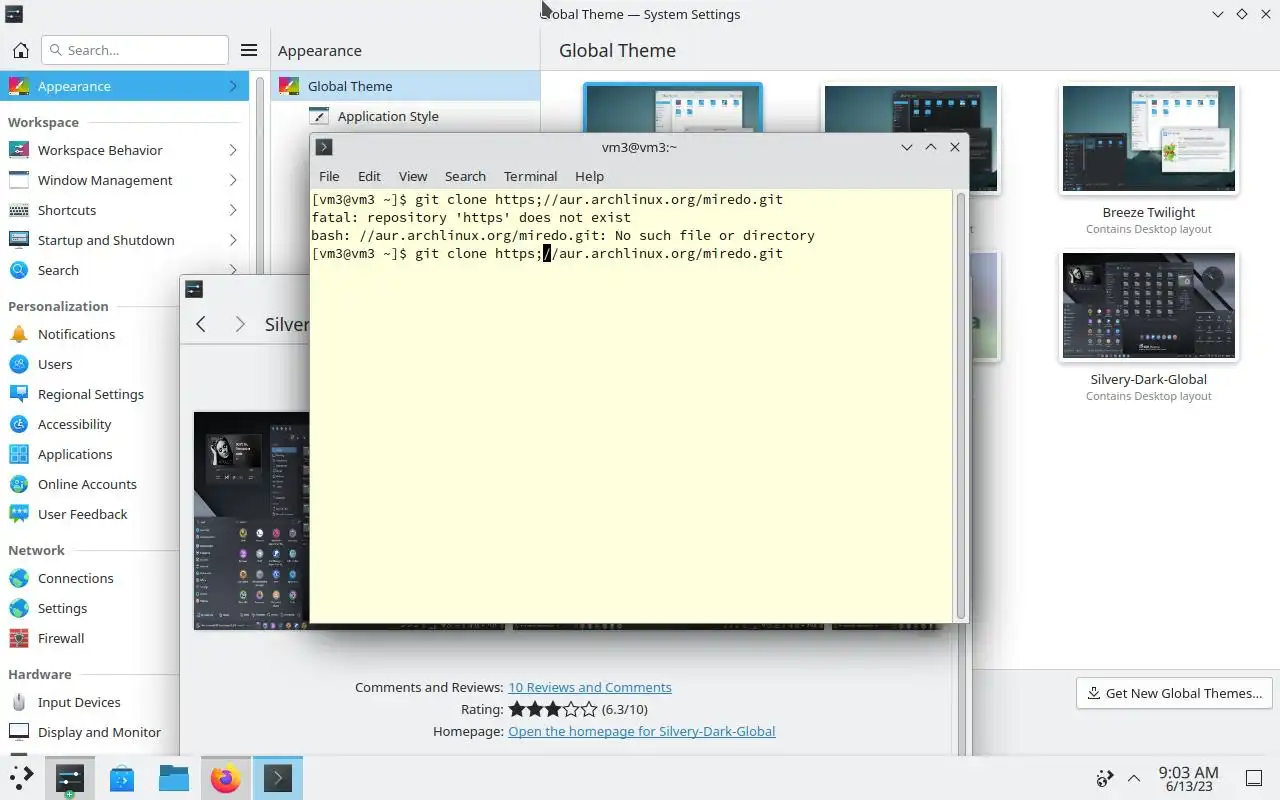
Task: Expand Workspace Behavior chevron
Action: coord(233,150)
